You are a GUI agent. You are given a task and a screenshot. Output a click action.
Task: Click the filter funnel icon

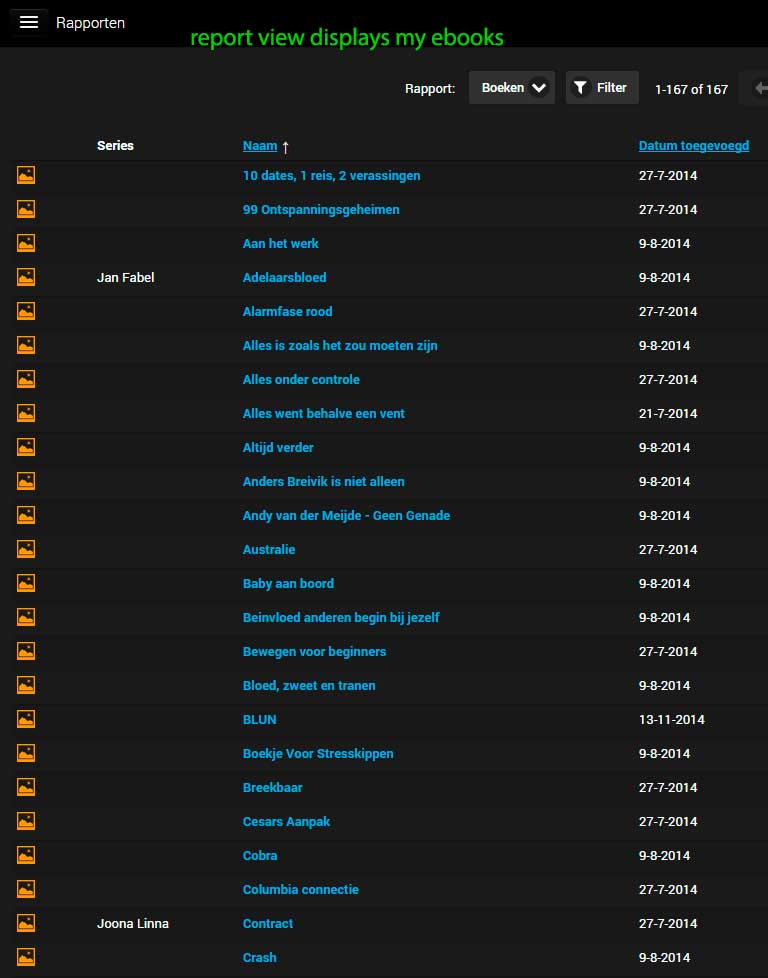580,87
